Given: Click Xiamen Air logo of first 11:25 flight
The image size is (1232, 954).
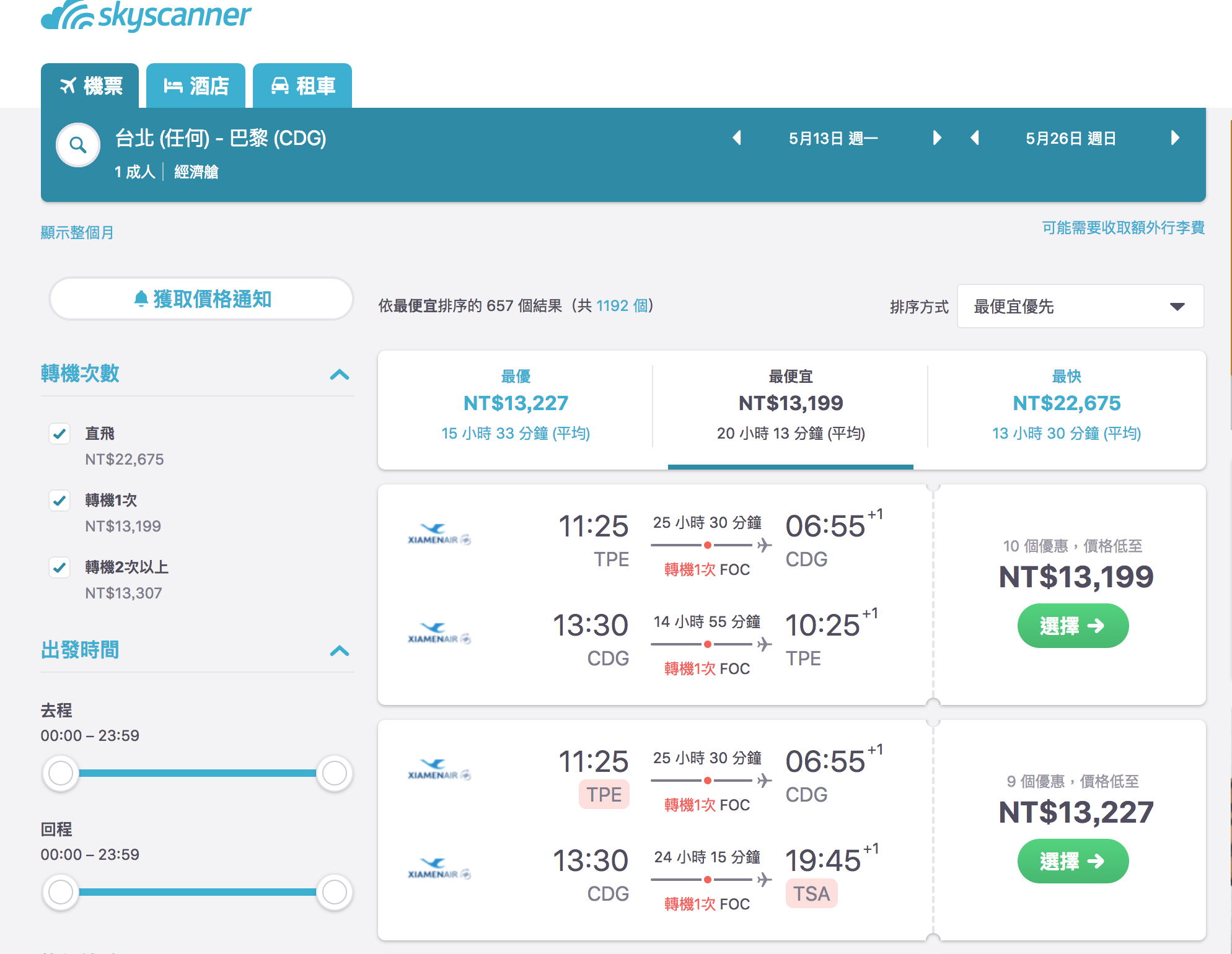Looking at the screenshot, I should click(439, 534).
